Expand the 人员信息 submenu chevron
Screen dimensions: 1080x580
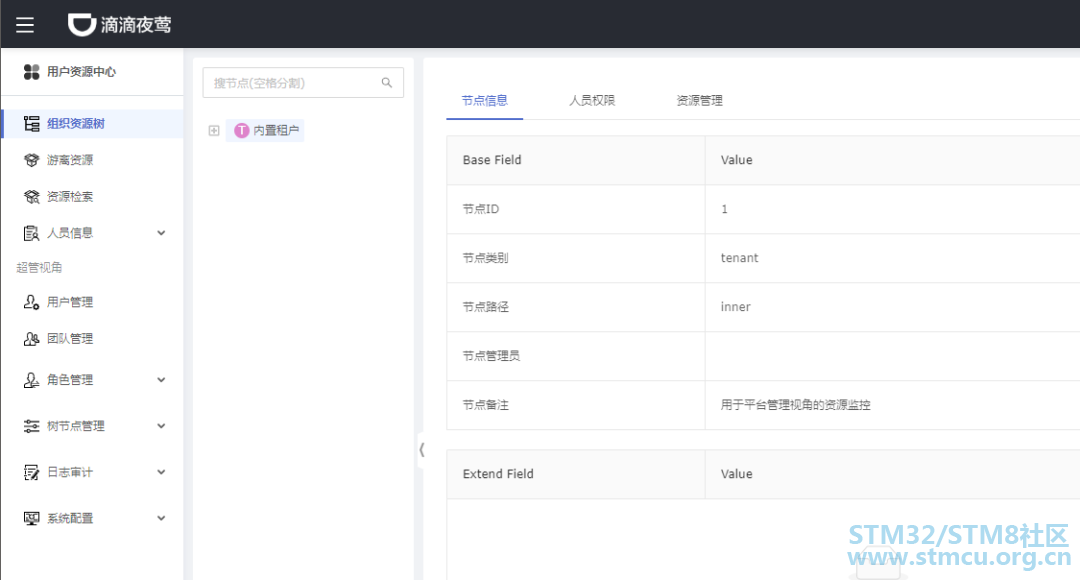161,233
